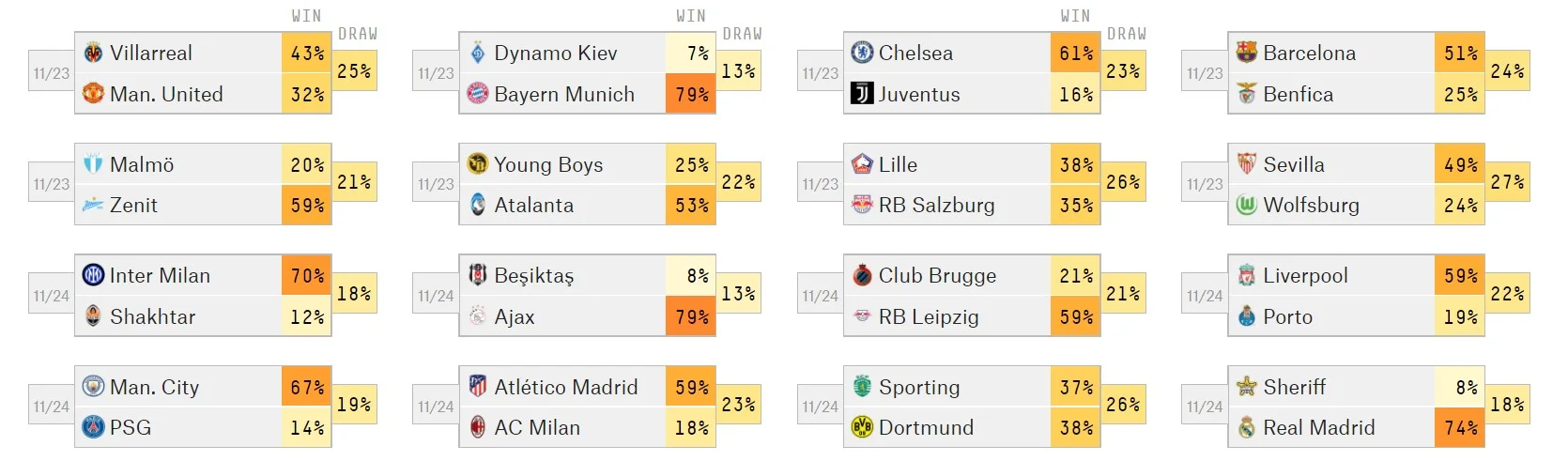
Task: Click the 25% draw box for Villarreal match
Action: [x=354, y=71]
